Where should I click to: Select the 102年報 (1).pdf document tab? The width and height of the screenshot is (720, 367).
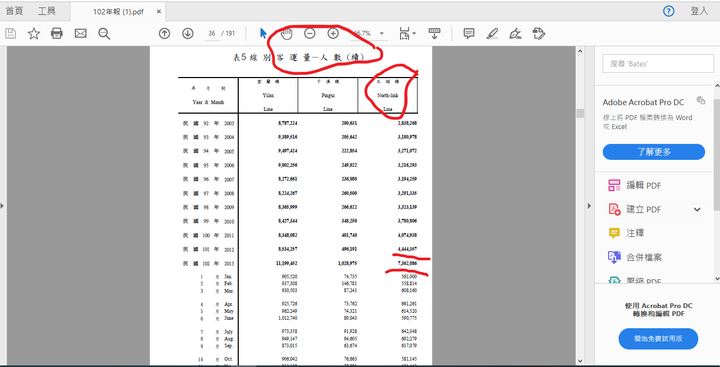click(x=118, y=12)
